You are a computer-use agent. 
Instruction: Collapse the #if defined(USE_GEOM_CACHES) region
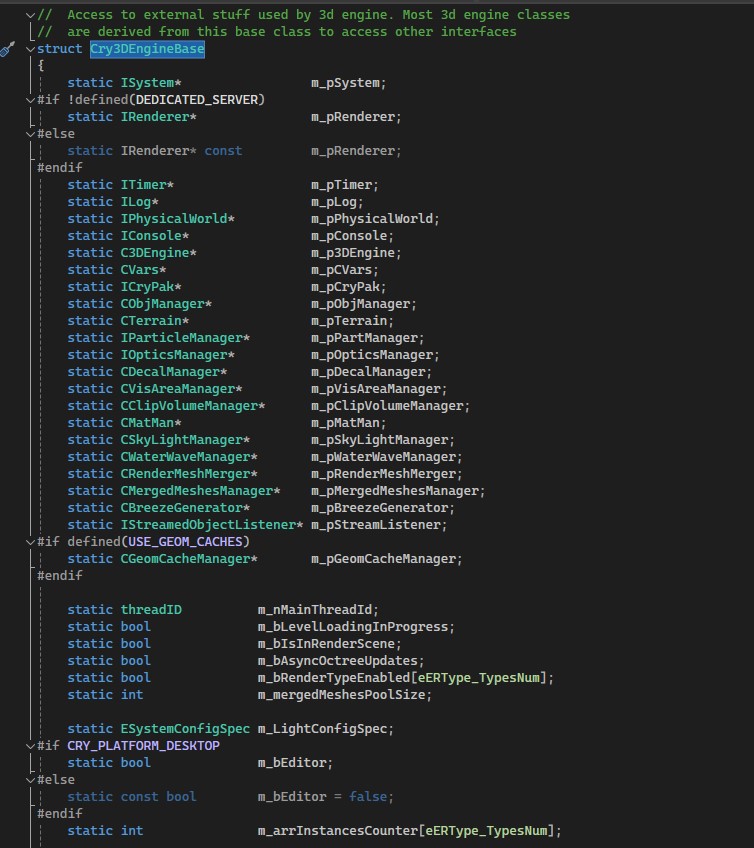pyautogui.click(x=29, y=542)
